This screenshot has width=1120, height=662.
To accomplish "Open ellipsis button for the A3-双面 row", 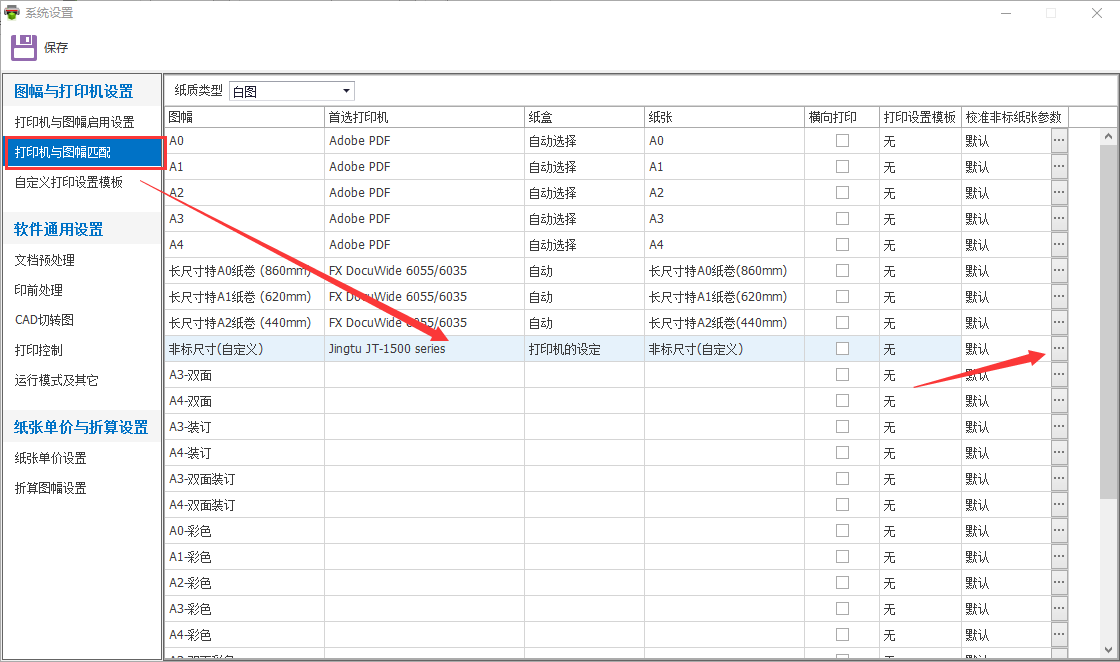I will [x=1059, y=375].
